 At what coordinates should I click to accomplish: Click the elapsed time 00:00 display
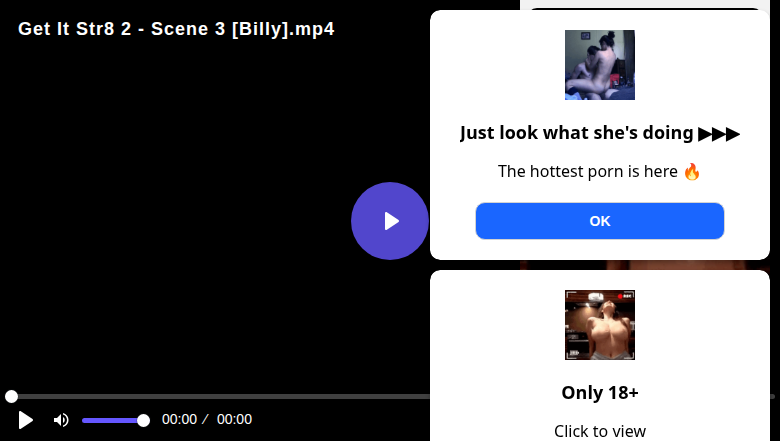(180, 420)
